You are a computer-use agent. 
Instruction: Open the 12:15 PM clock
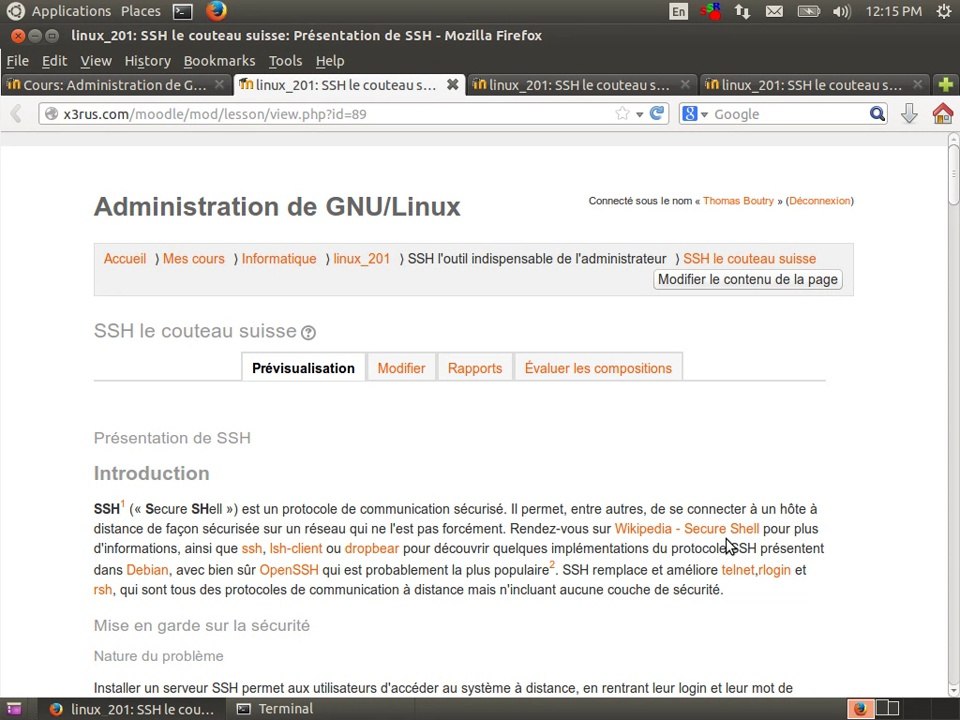pyautogui.click(x=893, y=11)
